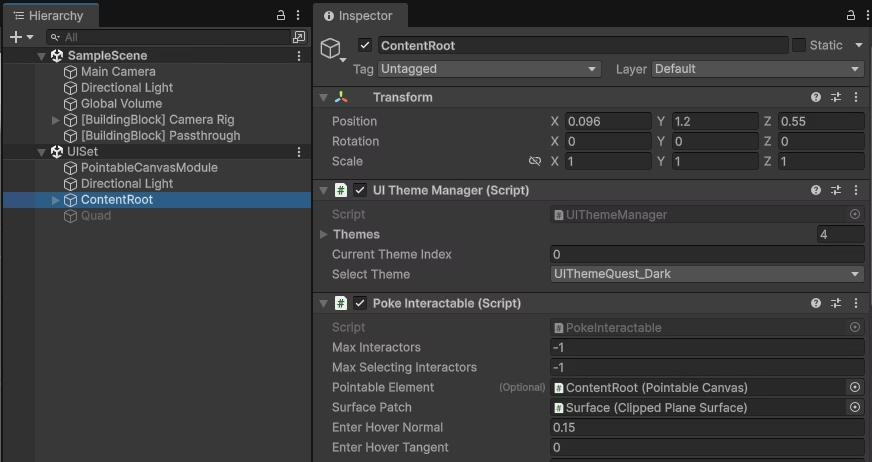Click the create object plus button in Hierarchy
Image resolution: width=872 pixels, height=462 pixels.
(x=16, y=37)
